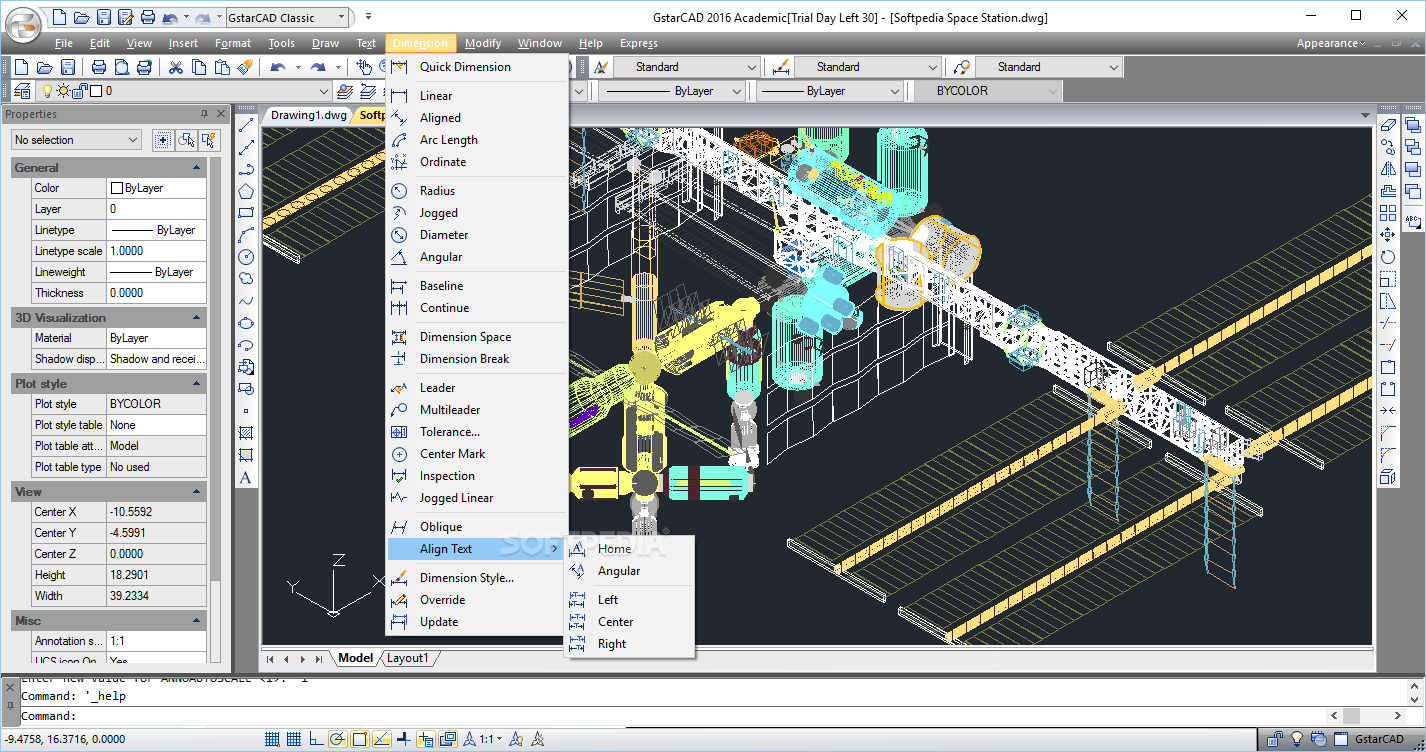Select the Scale tool
1426x752 pixels.
(x=1387, y=279)
